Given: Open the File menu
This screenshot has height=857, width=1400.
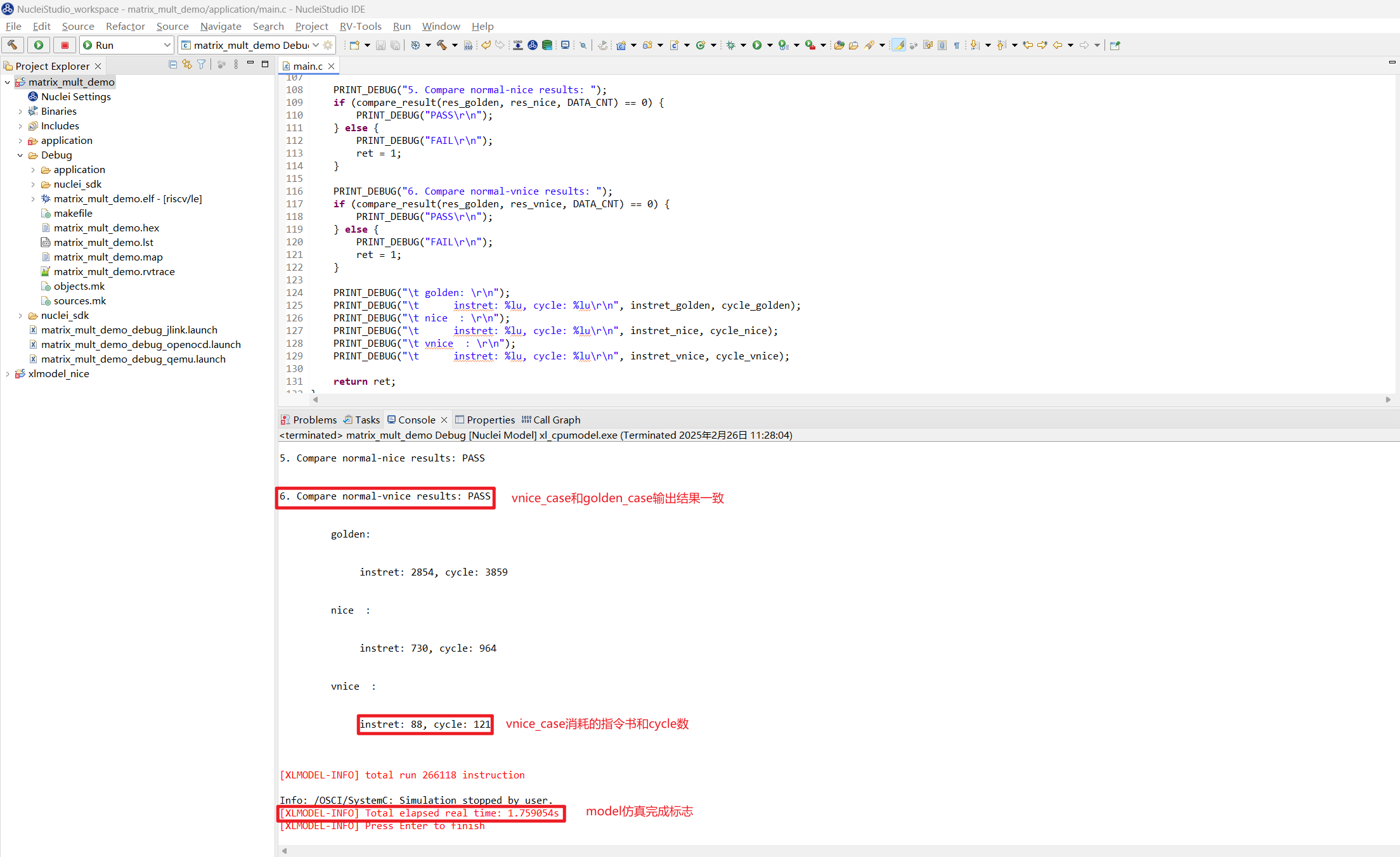Looking at the screenshot, I should [x=13, y=26].
